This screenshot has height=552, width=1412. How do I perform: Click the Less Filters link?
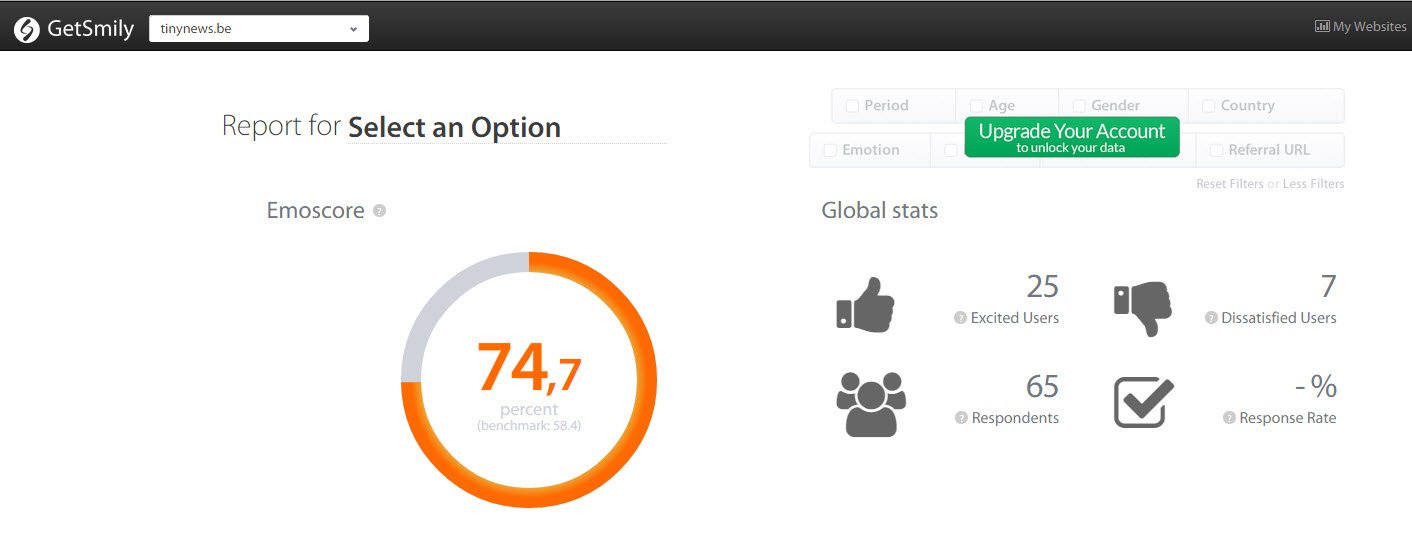tap(1313, 184)
